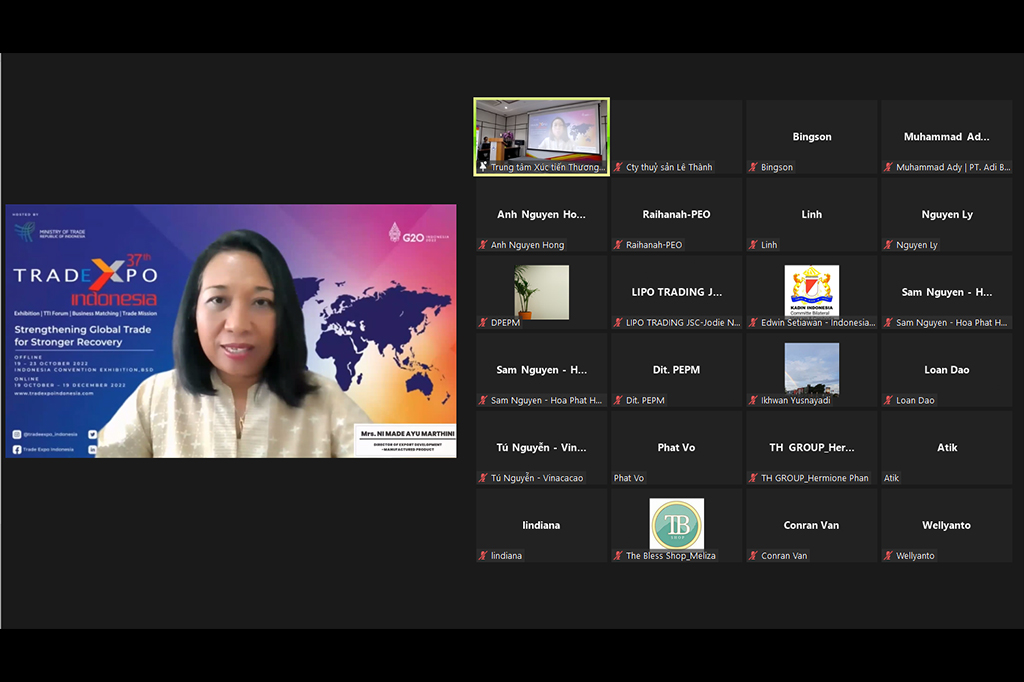
Task: Click the Instagram icon on the Trade Expo slide
Action: (x=17, y=434)
